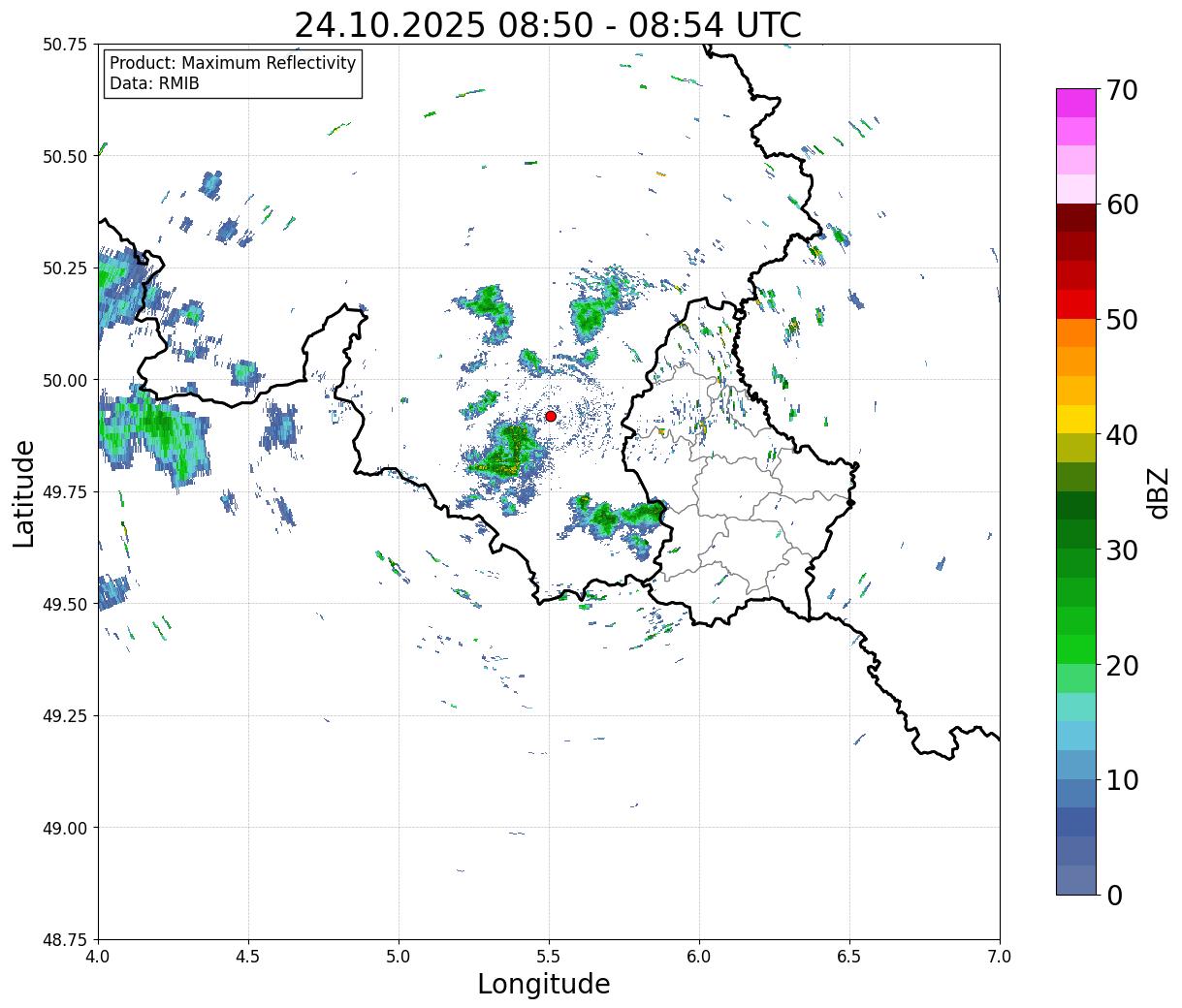Click the colorbar tick label 30
Viewport: 1182px width, 1008px height.
tap(1122, 550)
